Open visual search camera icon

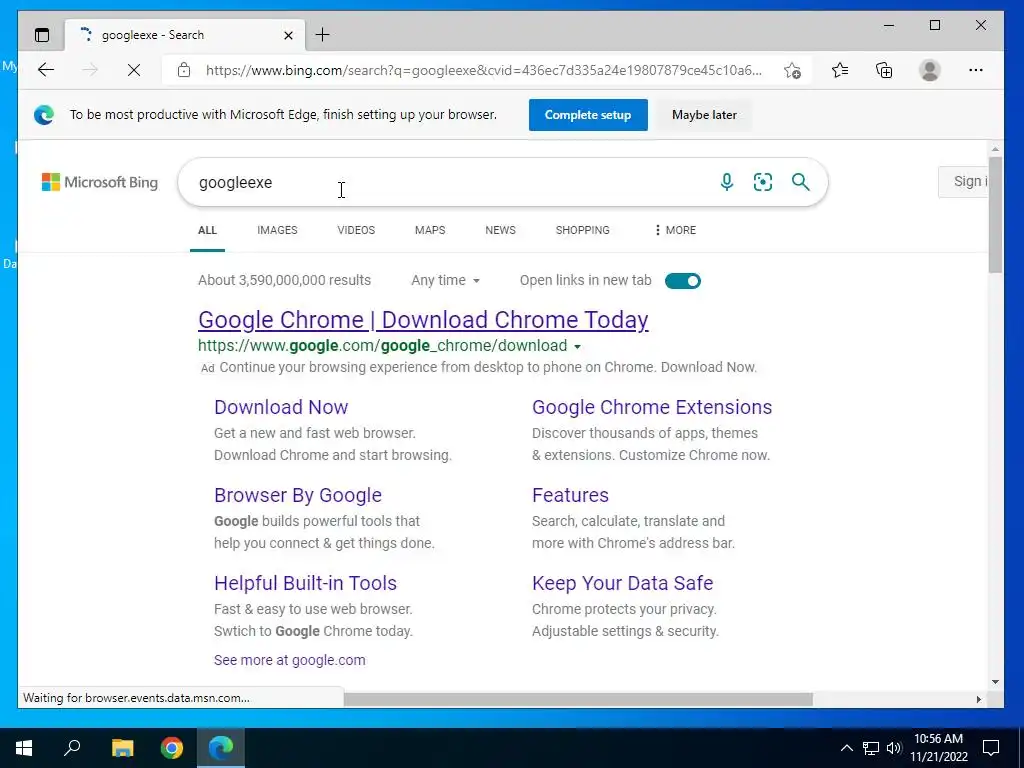[x=763, y=182]
